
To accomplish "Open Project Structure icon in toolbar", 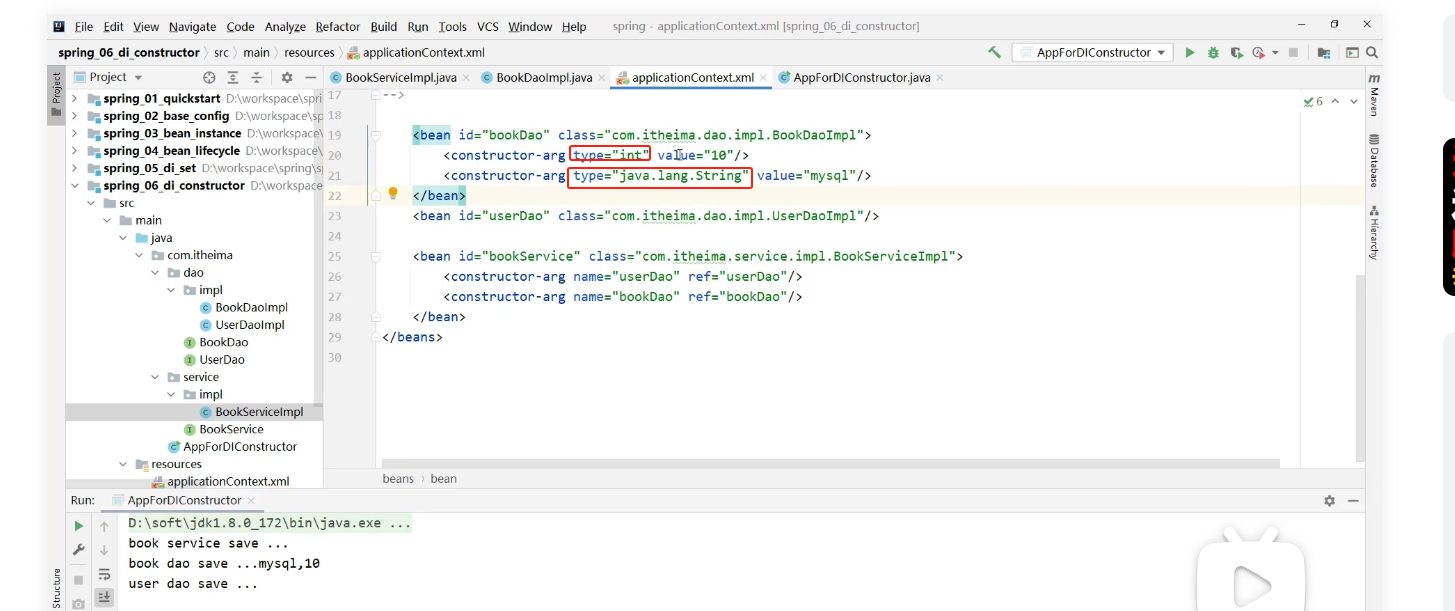I will 1324,52.
